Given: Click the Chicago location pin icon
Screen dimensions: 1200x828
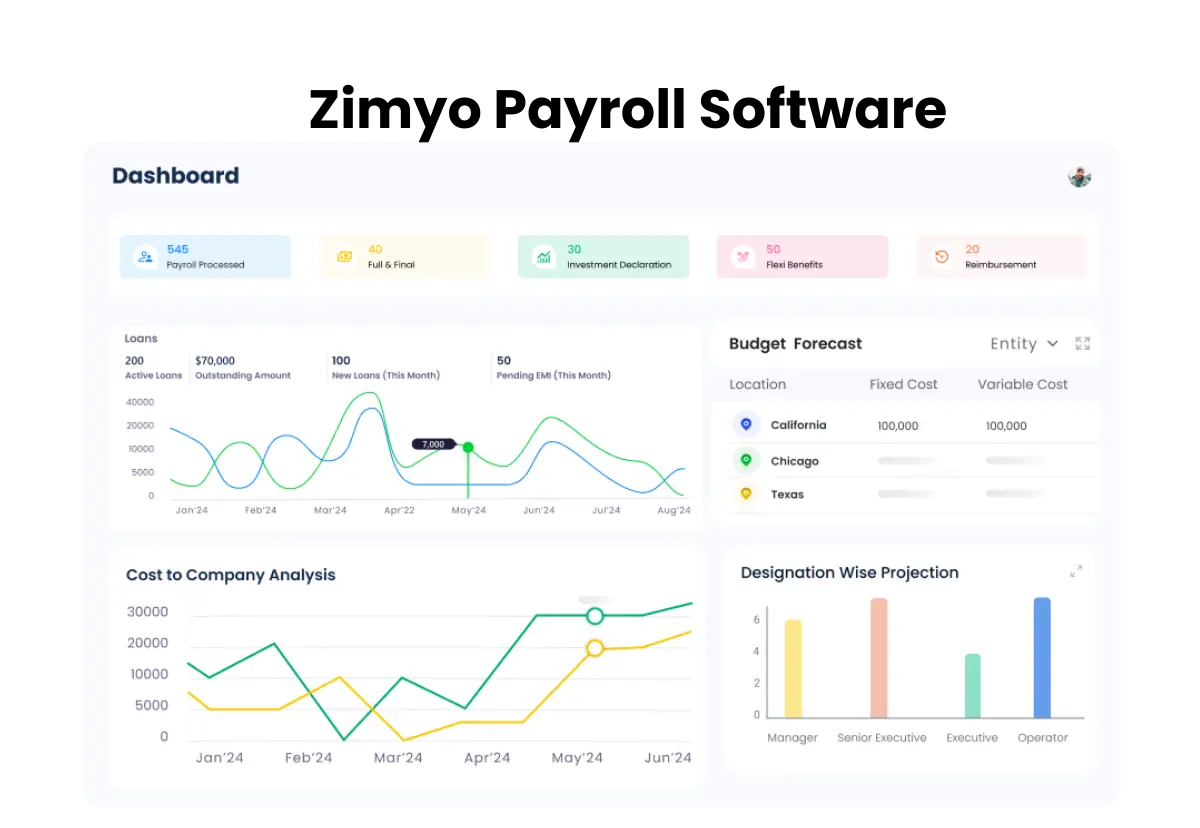Looking at the screenshot, I should (x=745, y=461).
